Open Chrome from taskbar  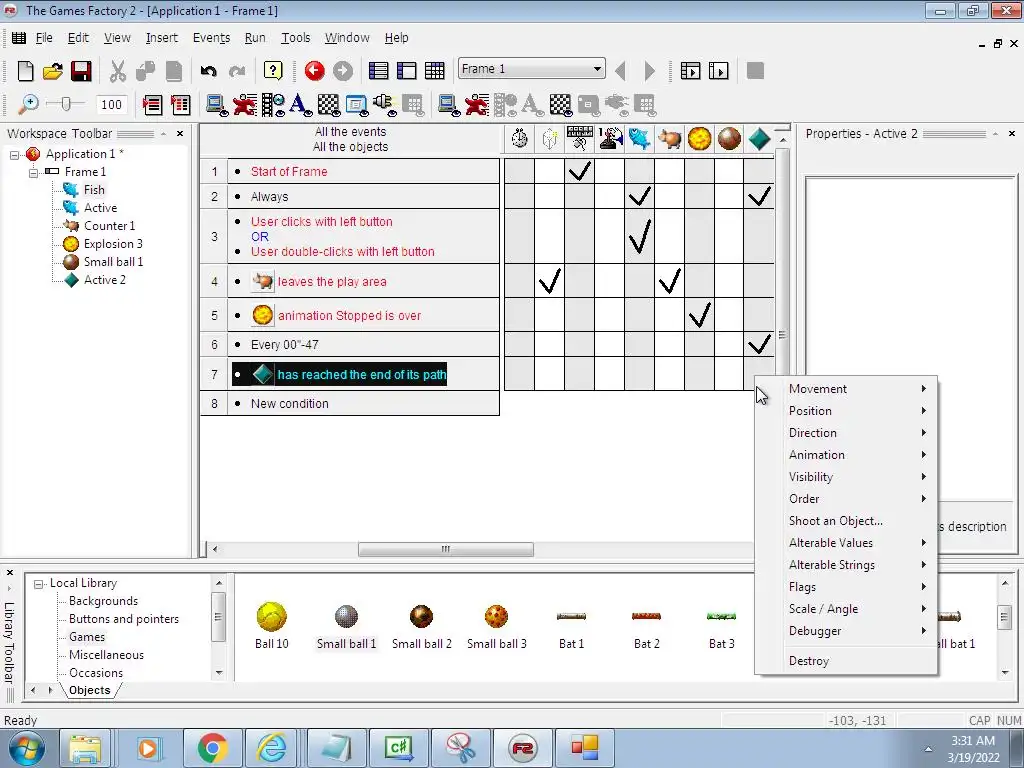[x=212, y=748]
